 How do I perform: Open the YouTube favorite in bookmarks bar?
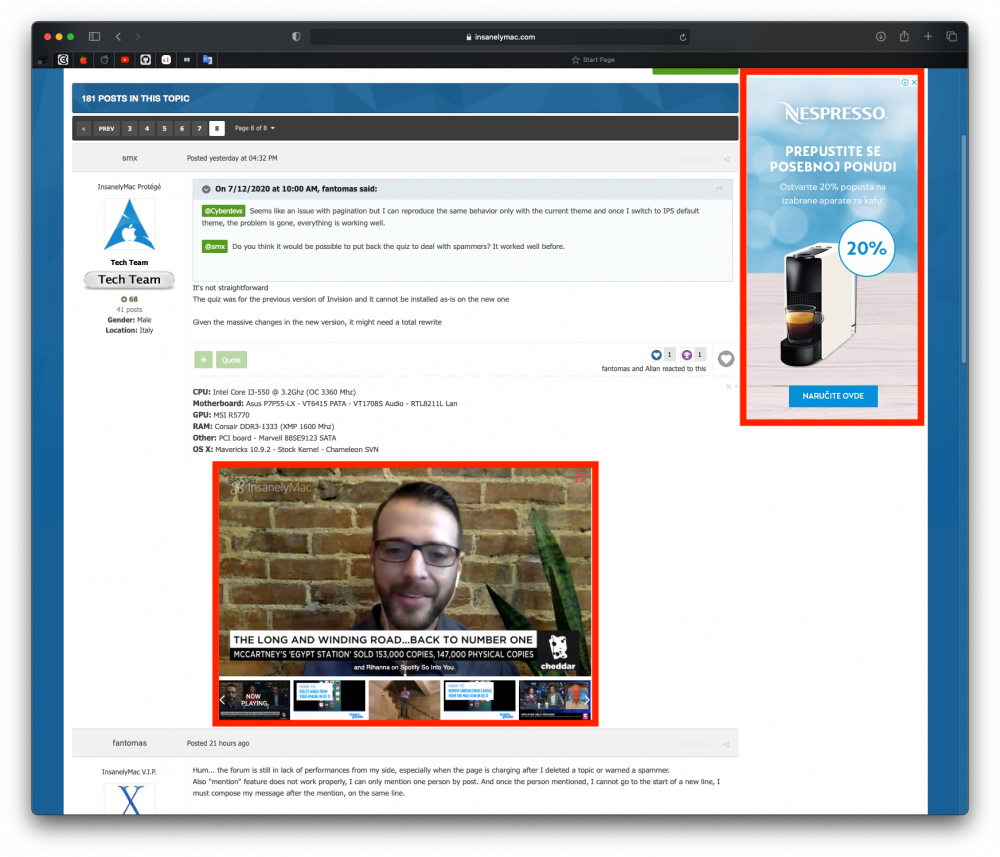tap(125, 60)
